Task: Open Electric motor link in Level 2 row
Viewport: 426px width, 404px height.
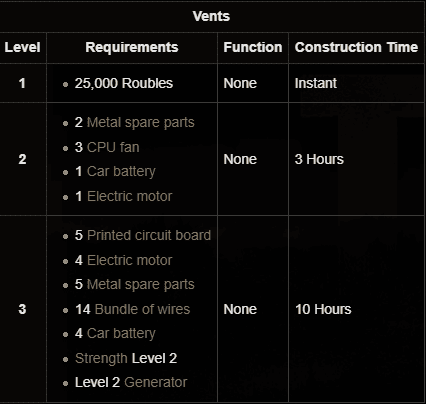Action: [x=129, y=196]
